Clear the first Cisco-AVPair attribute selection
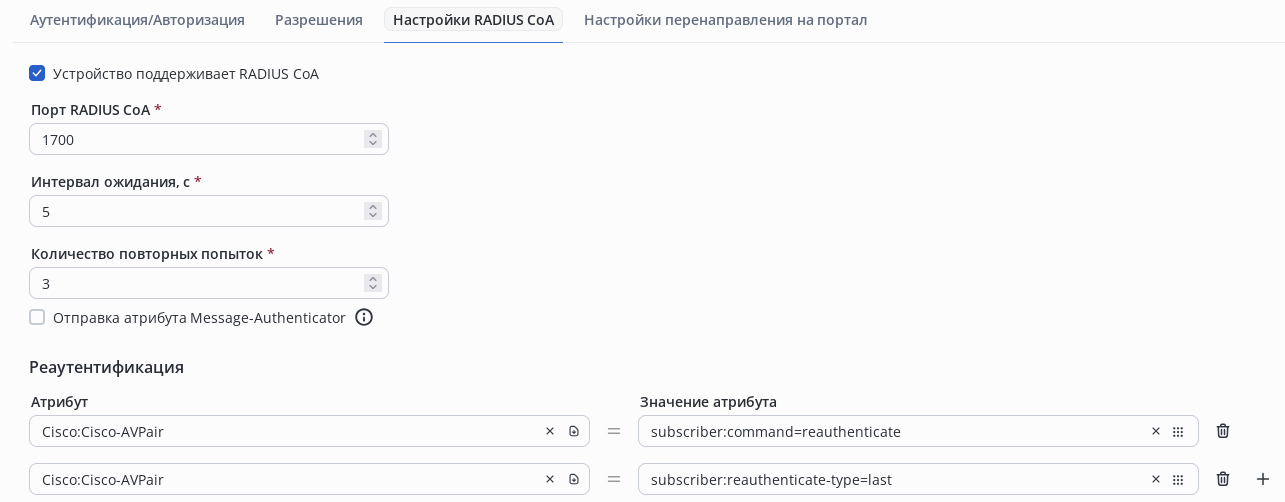1285x502 pixels. tap(549, 431)
